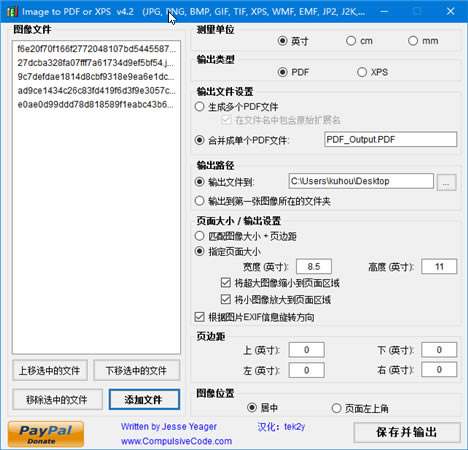
Task: Click the app icon in title bar
Action: pyautogui.click(x=12, y=12)
